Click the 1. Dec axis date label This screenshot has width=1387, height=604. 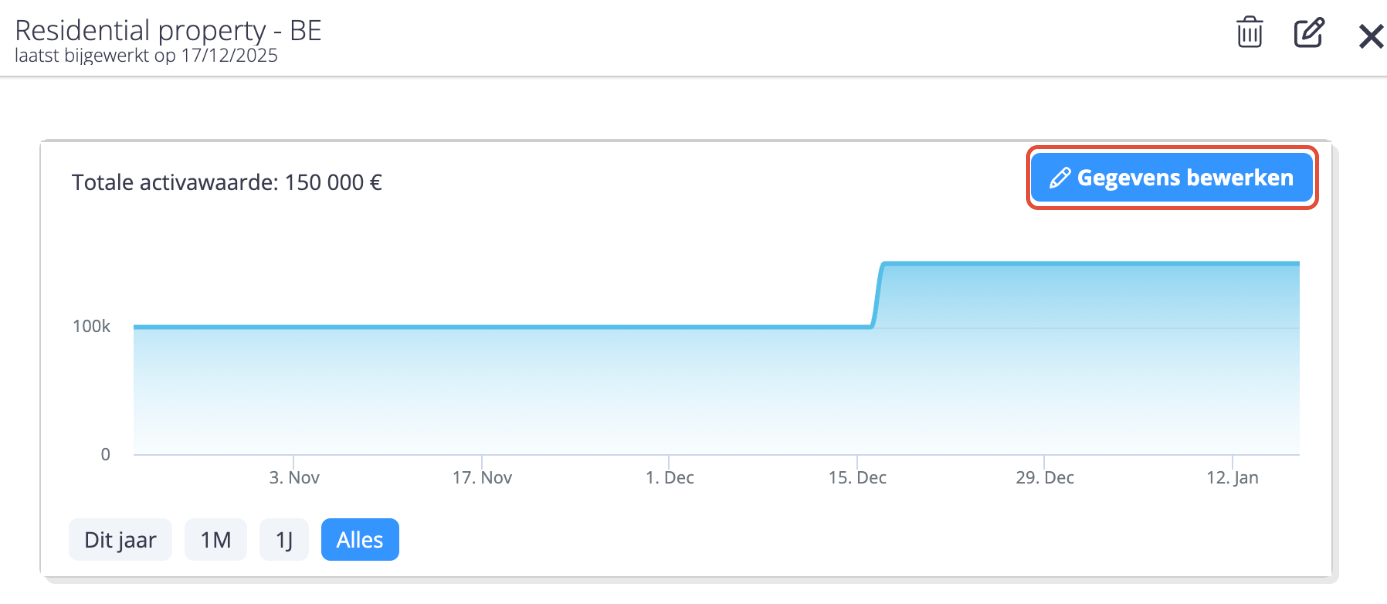669,478
